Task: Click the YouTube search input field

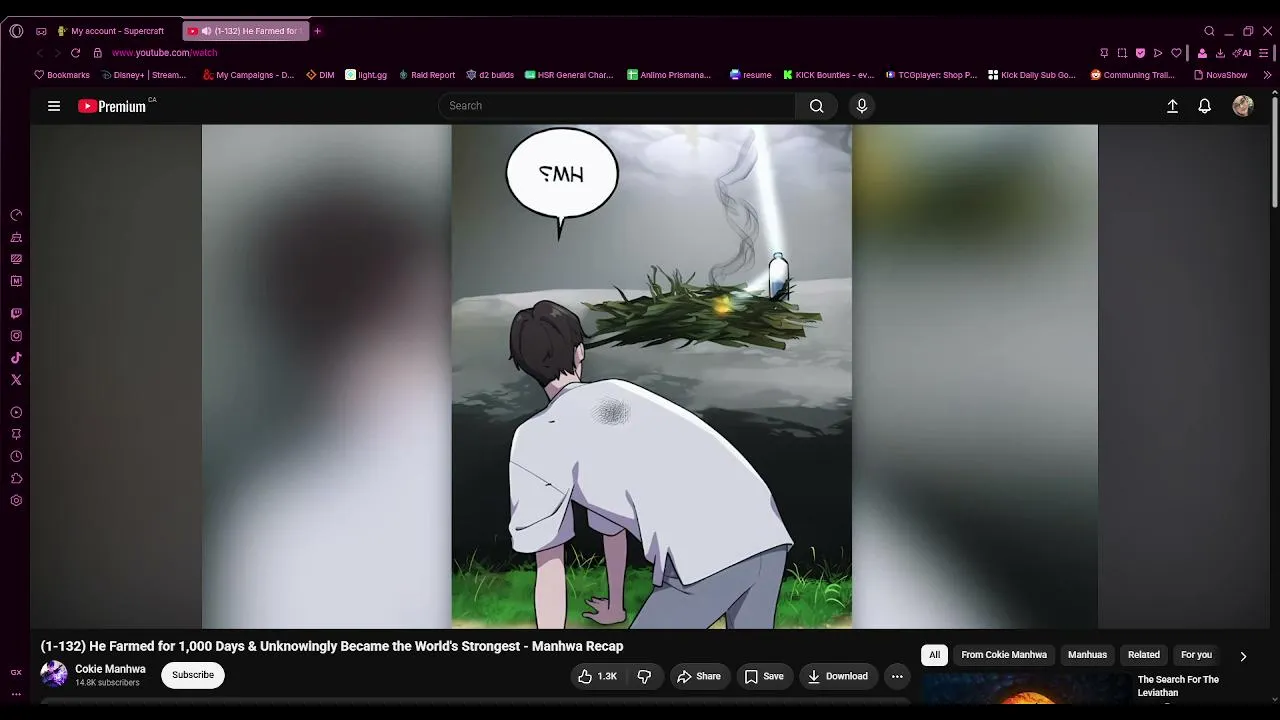Action: point(617,106)
